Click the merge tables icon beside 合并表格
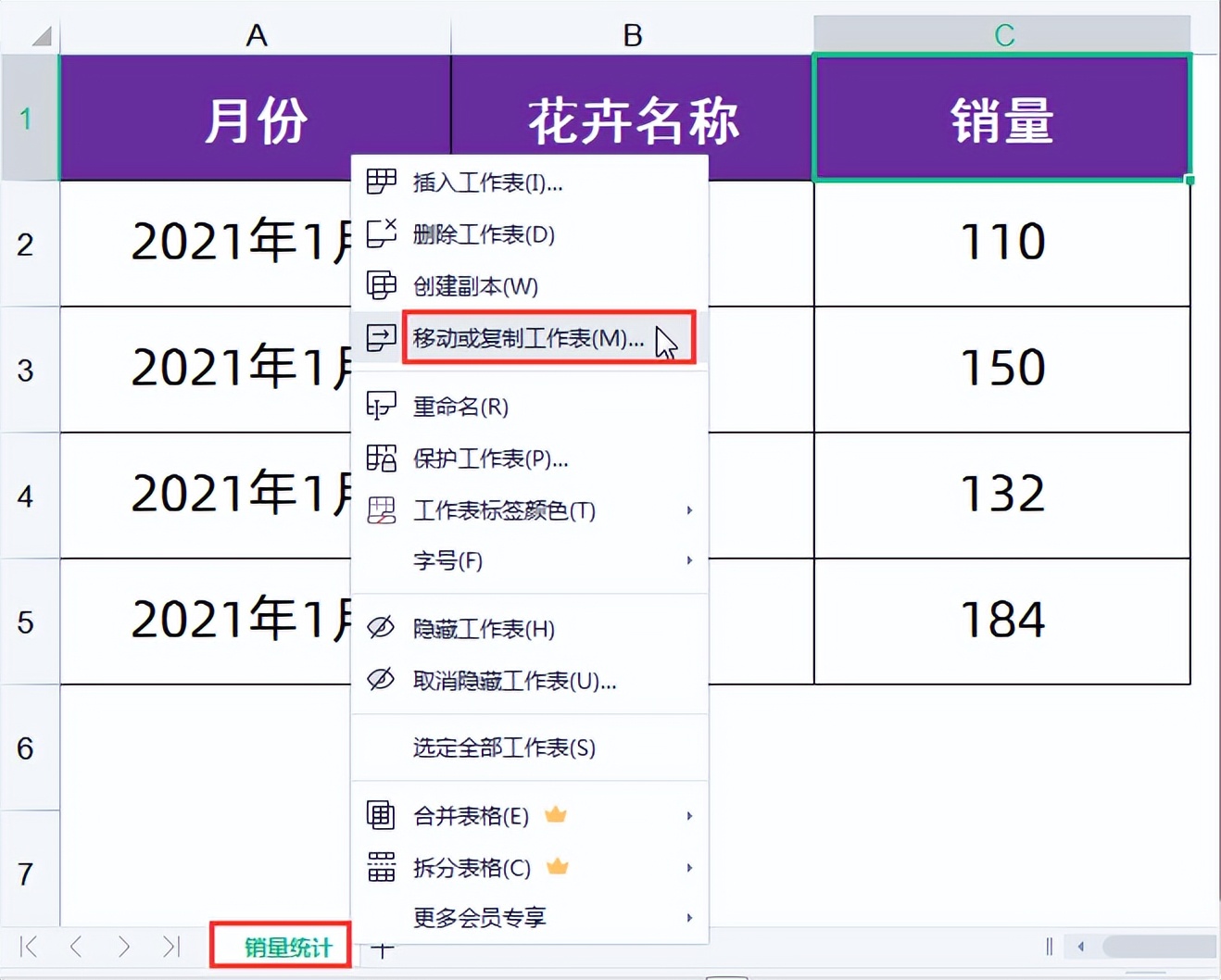The height and width of the screenshot is (980, 1221). (381, 816)
